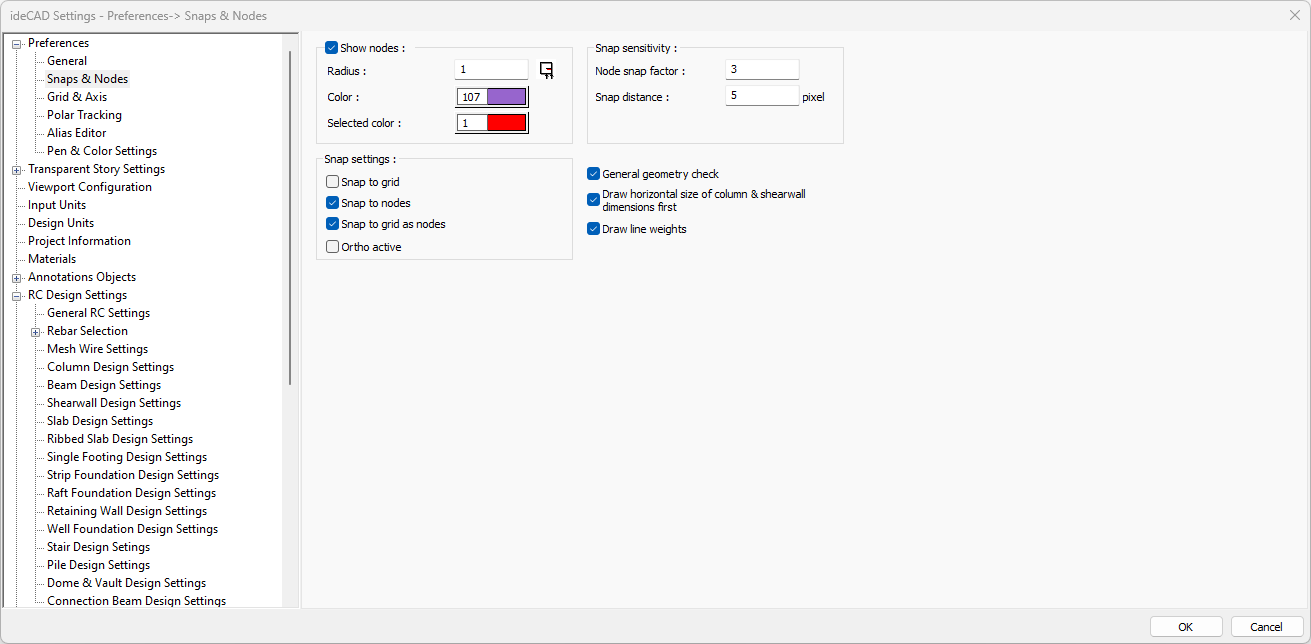Toggle Draw horizontal size of column first
Viewport: 1311px width, 644px height.
click(594, 200)
